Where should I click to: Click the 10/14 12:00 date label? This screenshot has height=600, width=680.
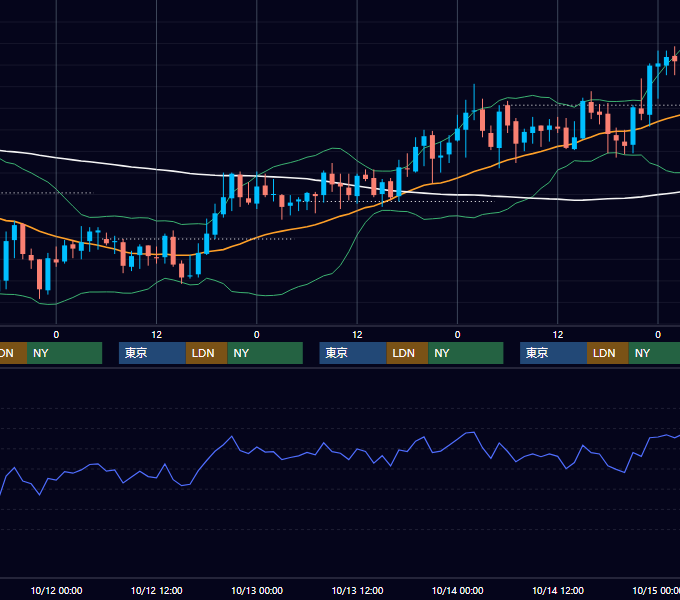pos(558,590)
